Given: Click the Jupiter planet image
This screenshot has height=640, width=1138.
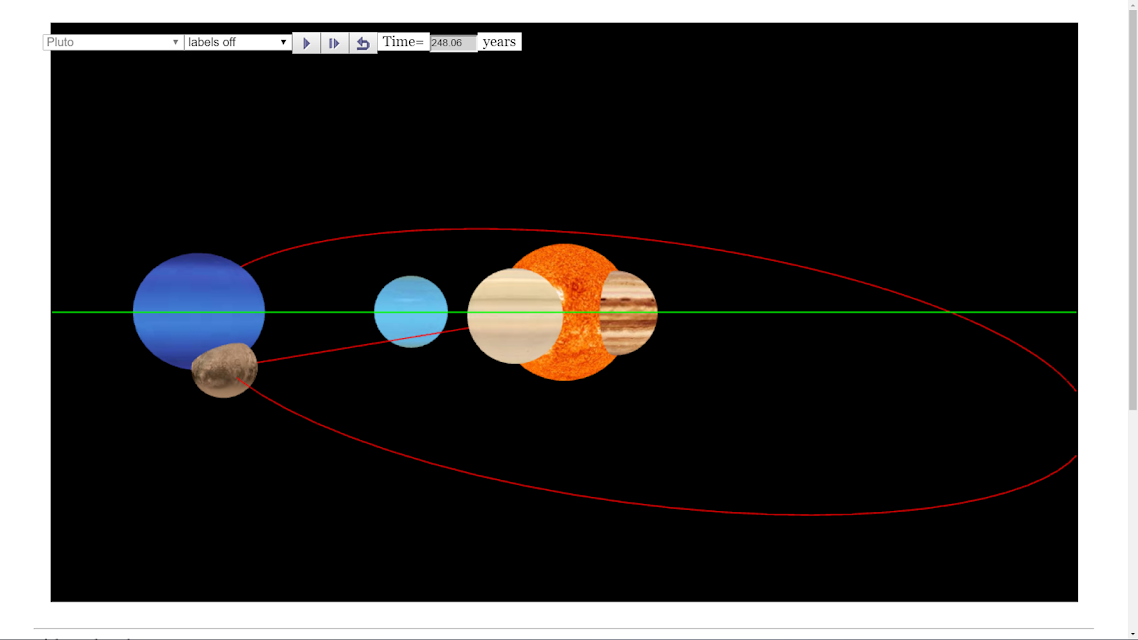Looking at the screenshot, I should click(630, 313).
